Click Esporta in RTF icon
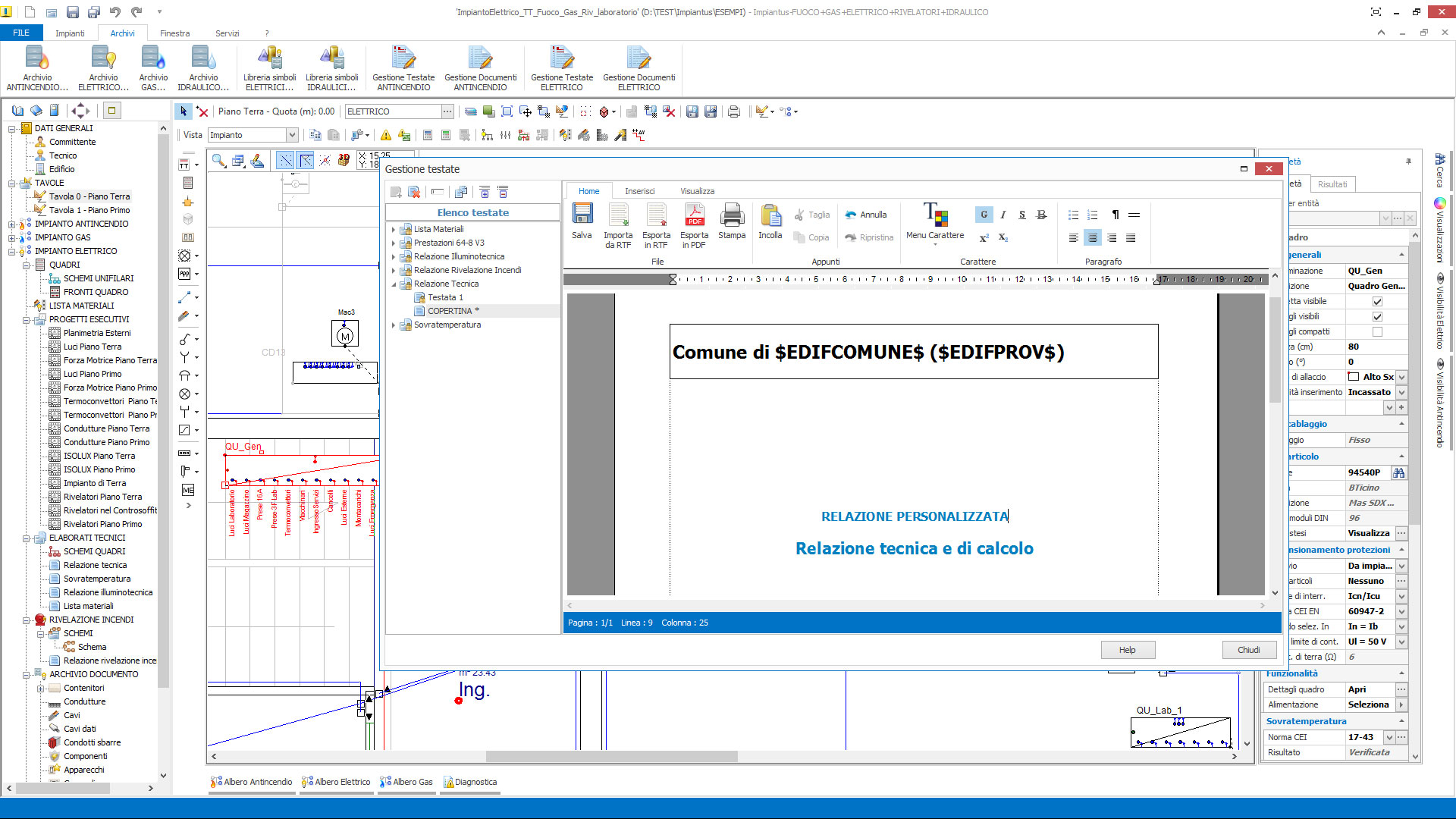This screenshot has width=1456, height=819. coord(656,226)
